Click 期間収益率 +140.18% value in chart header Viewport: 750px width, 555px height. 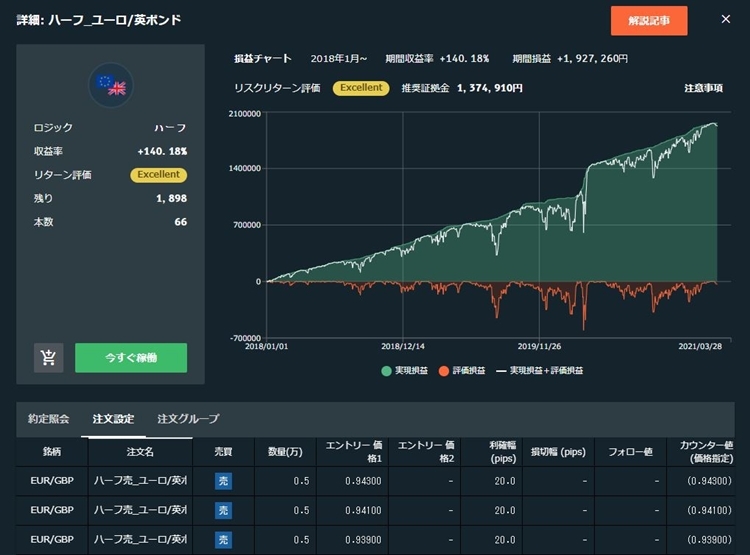pos(464,58)
